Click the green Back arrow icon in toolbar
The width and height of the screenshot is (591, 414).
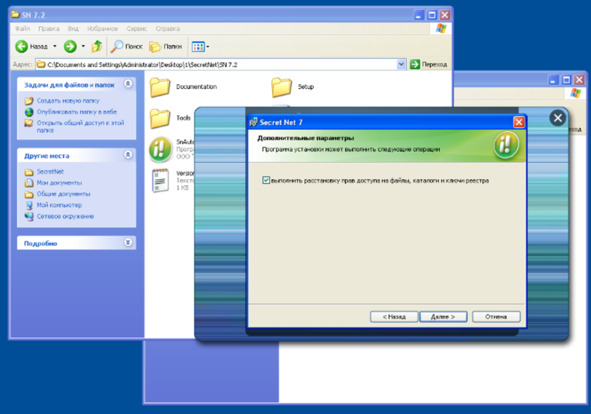[x=21, y=46]
